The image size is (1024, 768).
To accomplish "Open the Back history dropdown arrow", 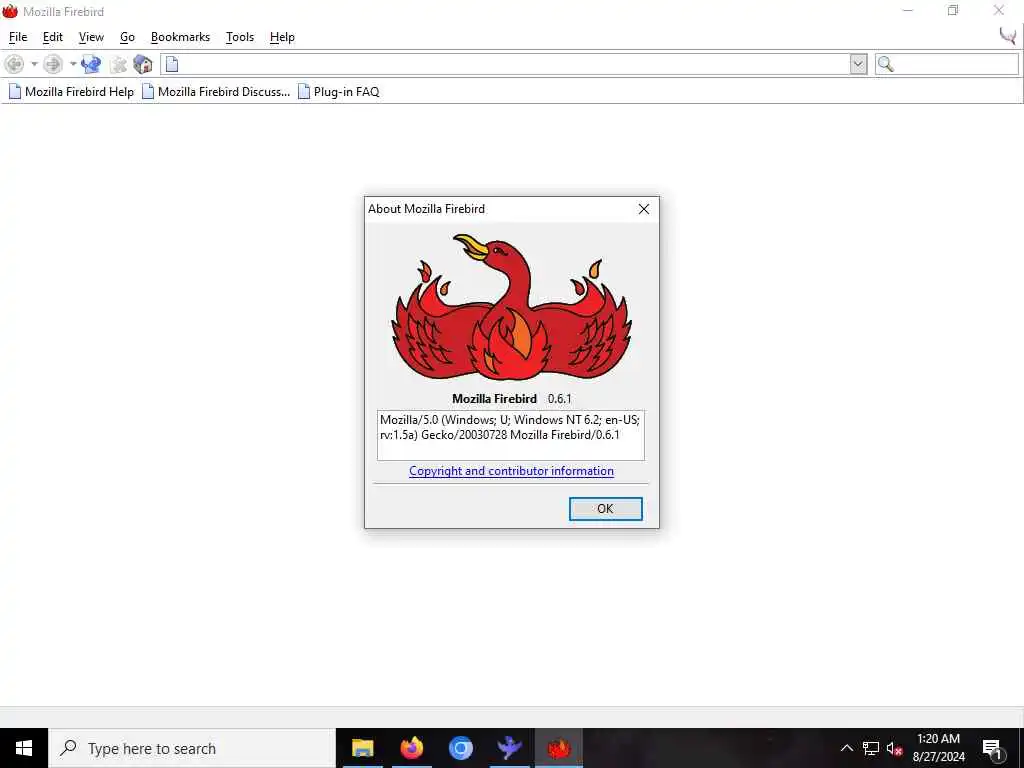I will (x=35, y=64).
